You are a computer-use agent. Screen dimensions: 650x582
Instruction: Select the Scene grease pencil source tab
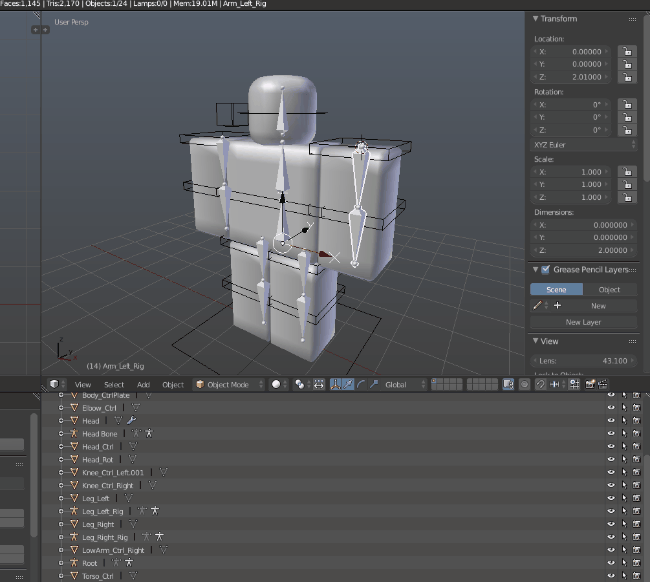(556, 289)
